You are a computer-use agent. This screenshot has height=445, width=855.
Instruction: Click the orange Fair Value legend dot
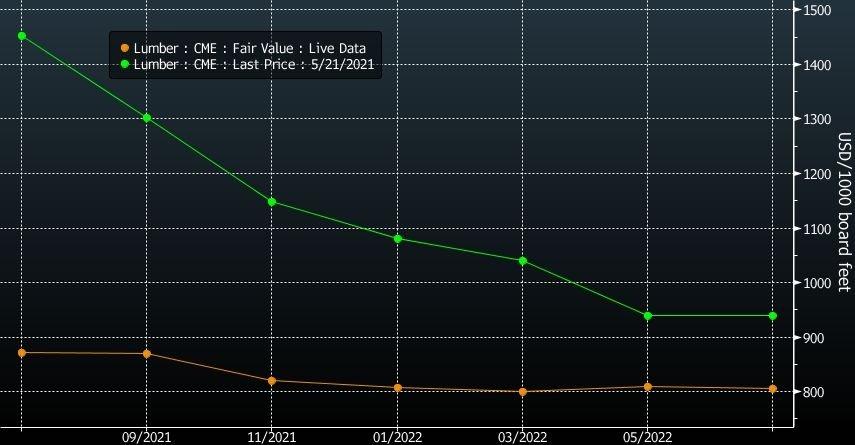[x=125, y=49]
